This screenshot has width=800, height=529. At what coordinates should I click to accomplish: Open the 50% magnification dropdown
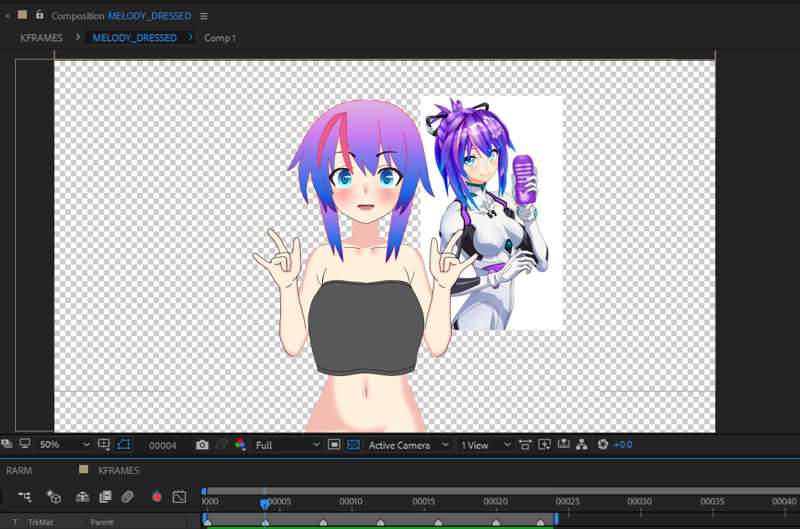click(x=64, y=445)
